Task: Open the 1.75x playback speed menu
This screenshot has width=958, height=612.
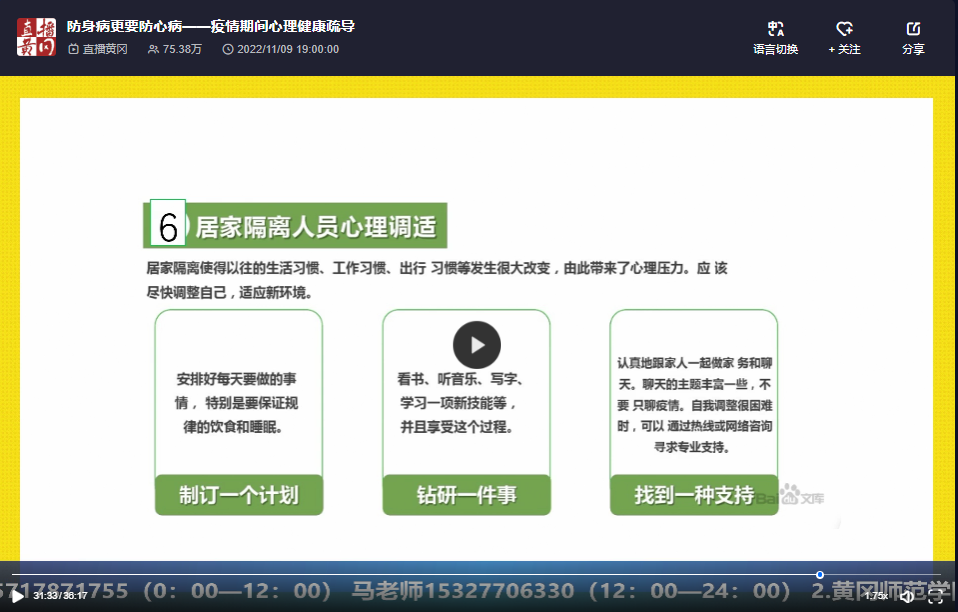Action: coord(876,596)
